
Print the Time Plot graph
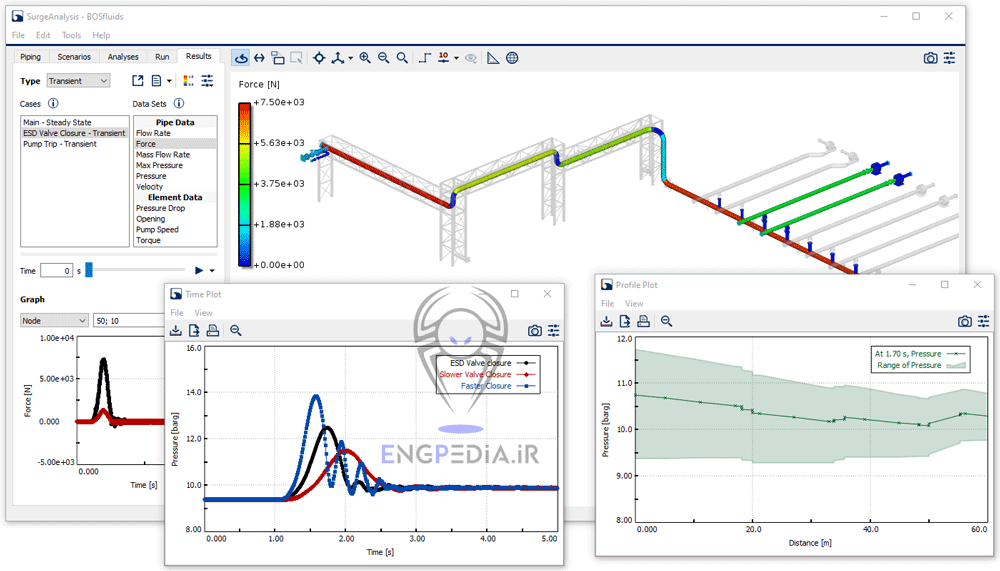213,330
